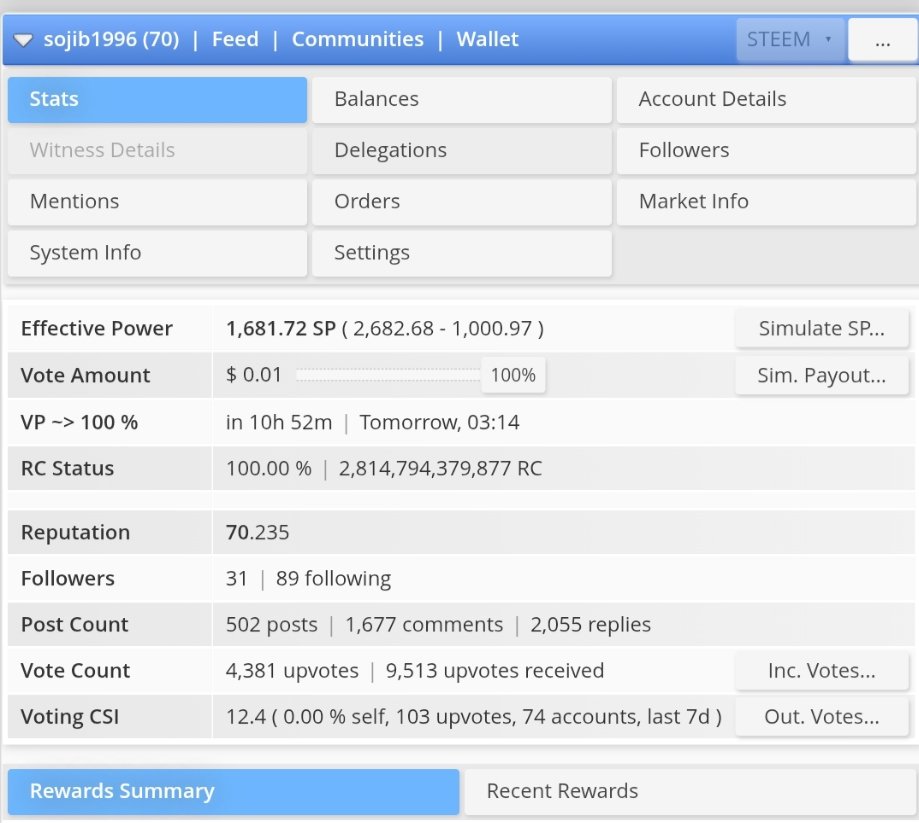Click the ellipsis menu button

pos(883,40)
